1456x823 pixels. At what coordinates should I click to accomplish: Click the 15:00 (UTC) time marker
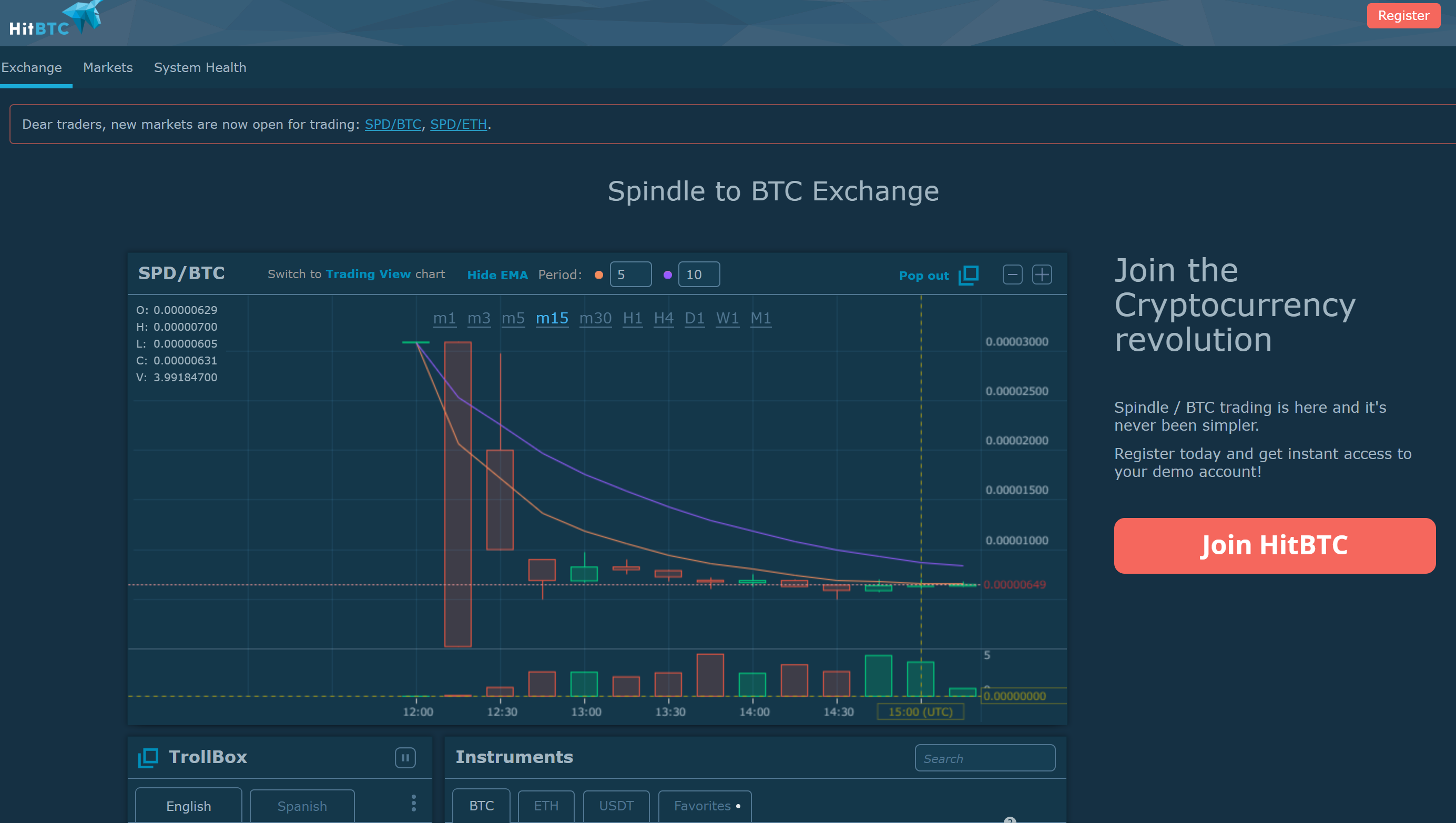click(x=920, y=712)
